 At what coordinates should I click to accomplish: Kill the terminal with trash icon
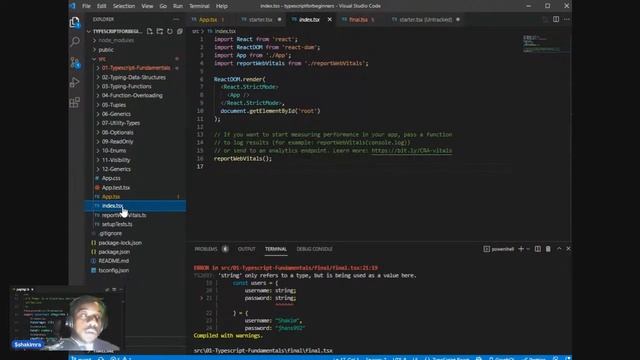coord(548,249)
